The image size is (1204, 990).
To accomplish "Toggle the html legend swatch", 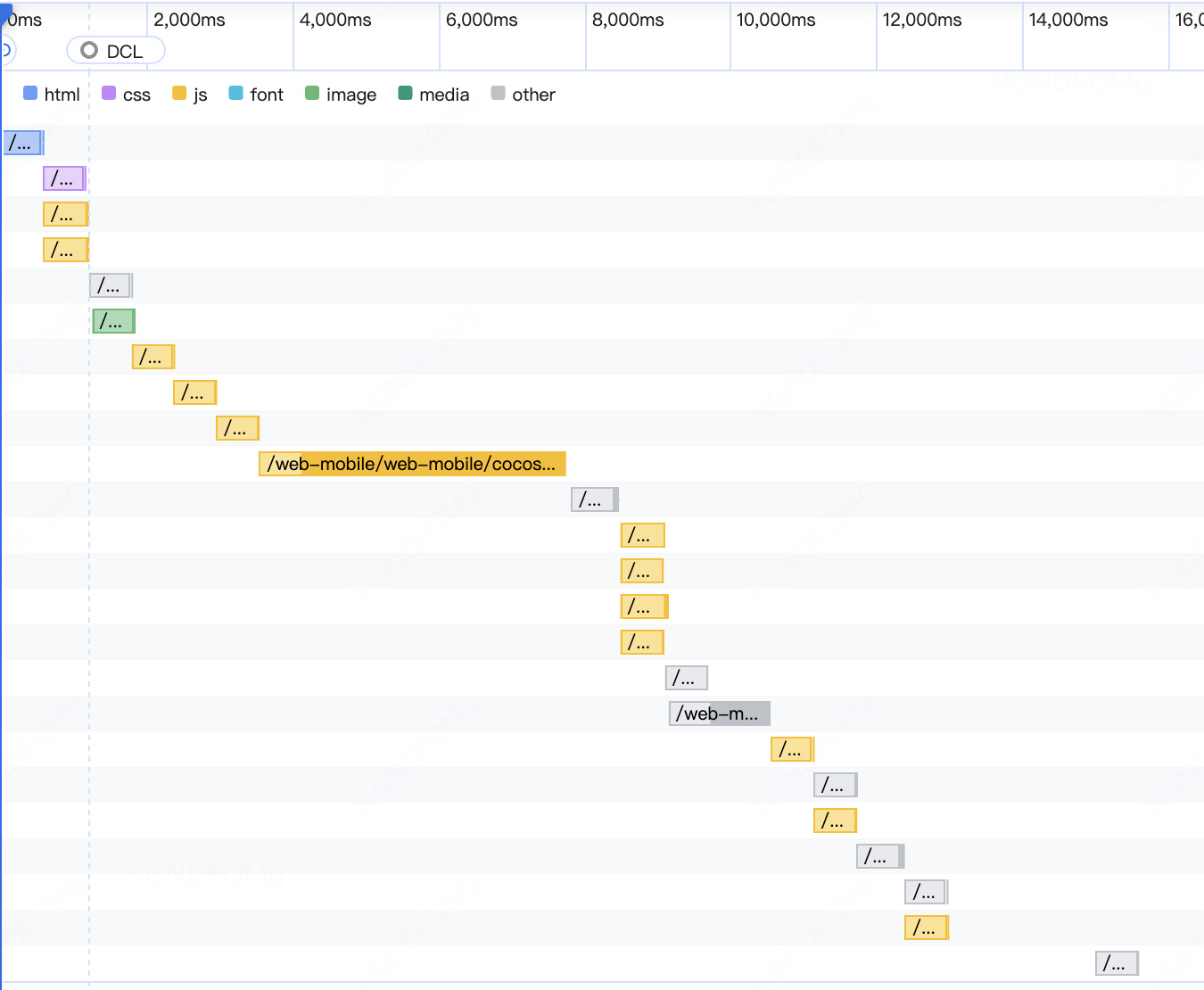I will pyautogui.click(x=30, y=93).
